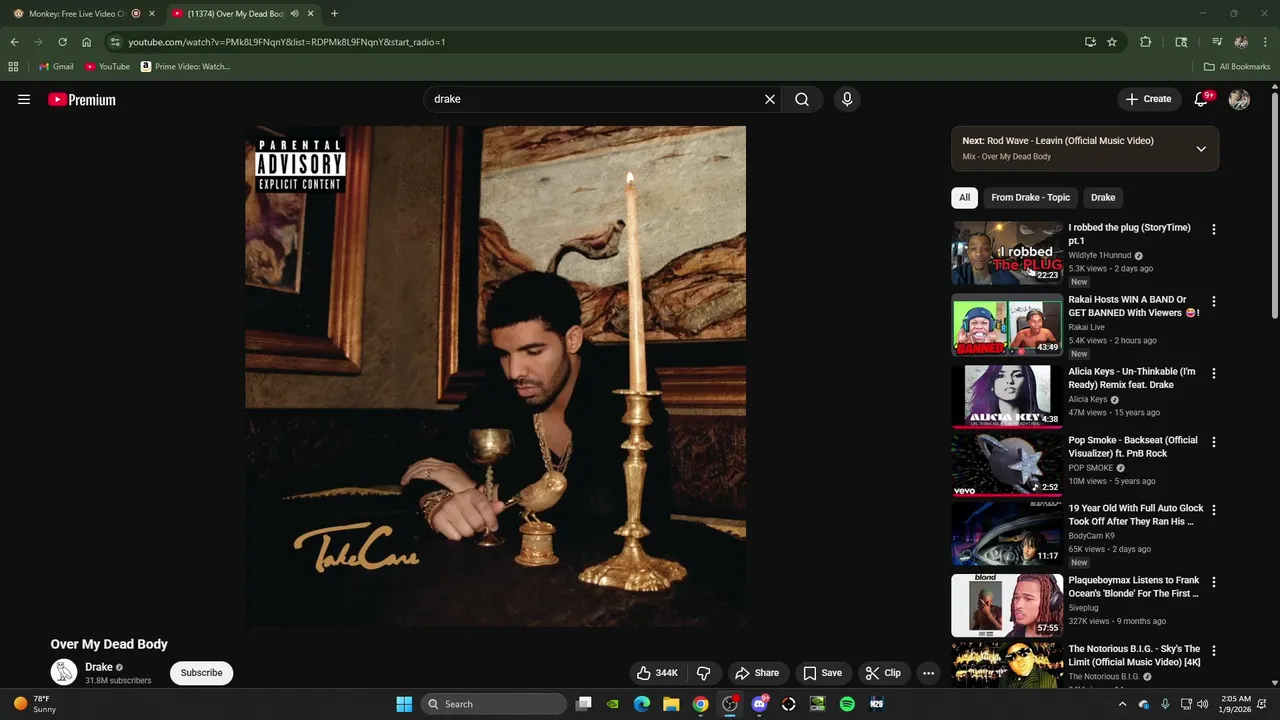This screenshot has width=1280, height=720.
Task: Open the All Bookmarks folder
Action: tap(1237, 66)
